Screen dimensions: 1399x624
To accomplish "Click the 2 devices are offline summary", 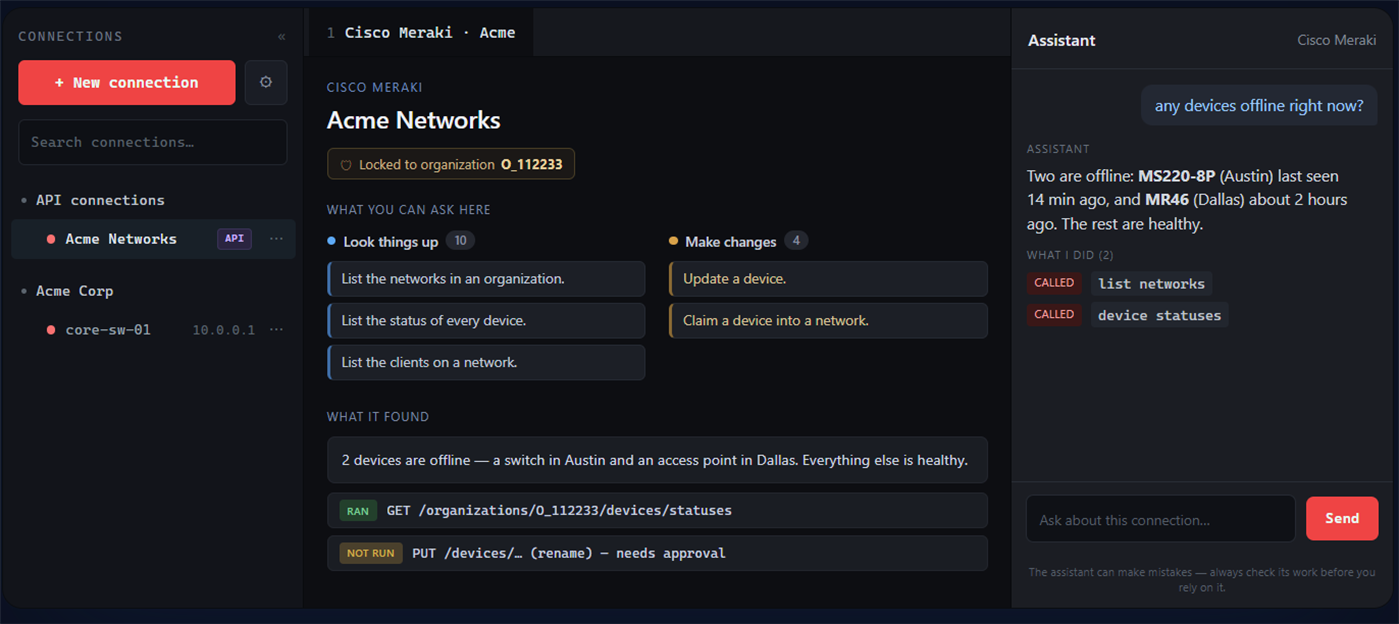I will pos(657,460).
